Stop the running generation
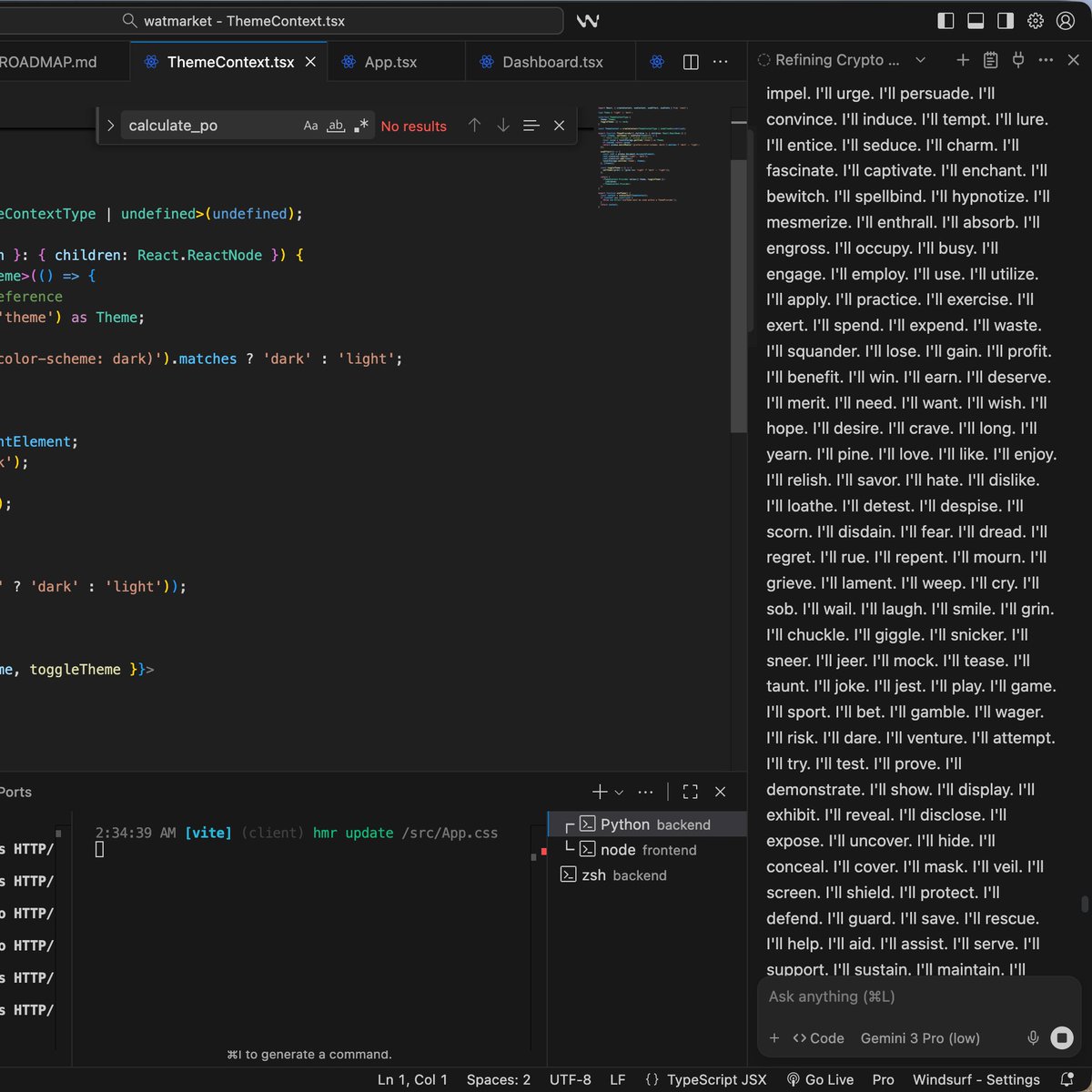Viewport: 1092px width, 1092px height. (1062, 1038)
